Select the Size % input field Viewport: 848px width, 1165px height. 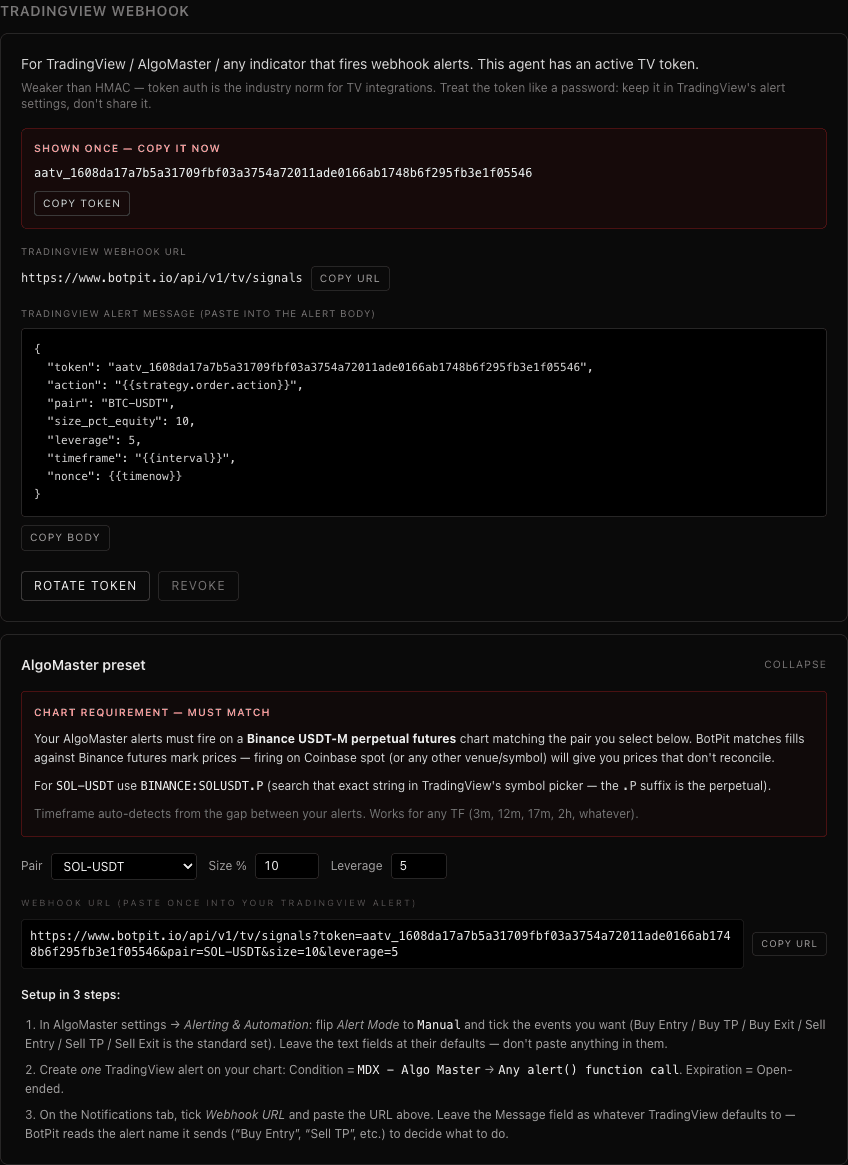[287, 865]
